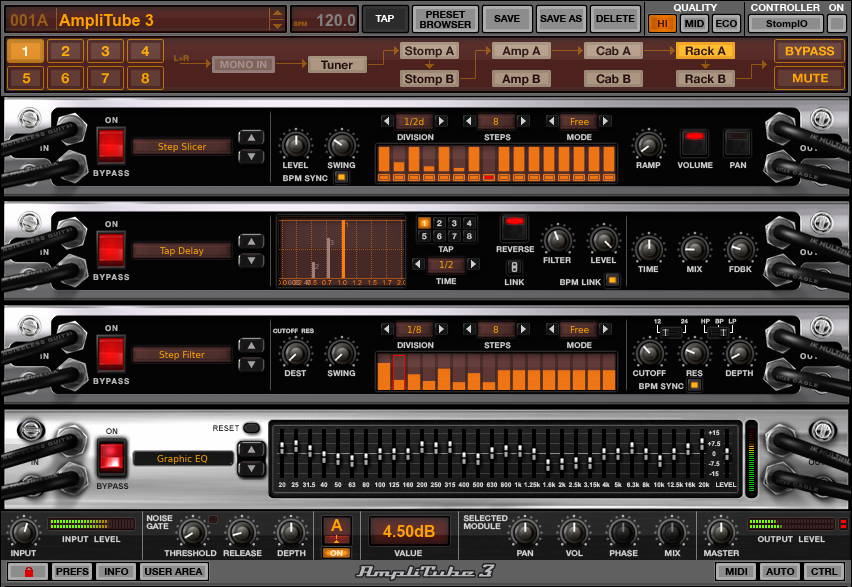This screenshot has height=587, width=852.
Task: Toggle the Step Slicer PAN button
Action: [737, 142]
